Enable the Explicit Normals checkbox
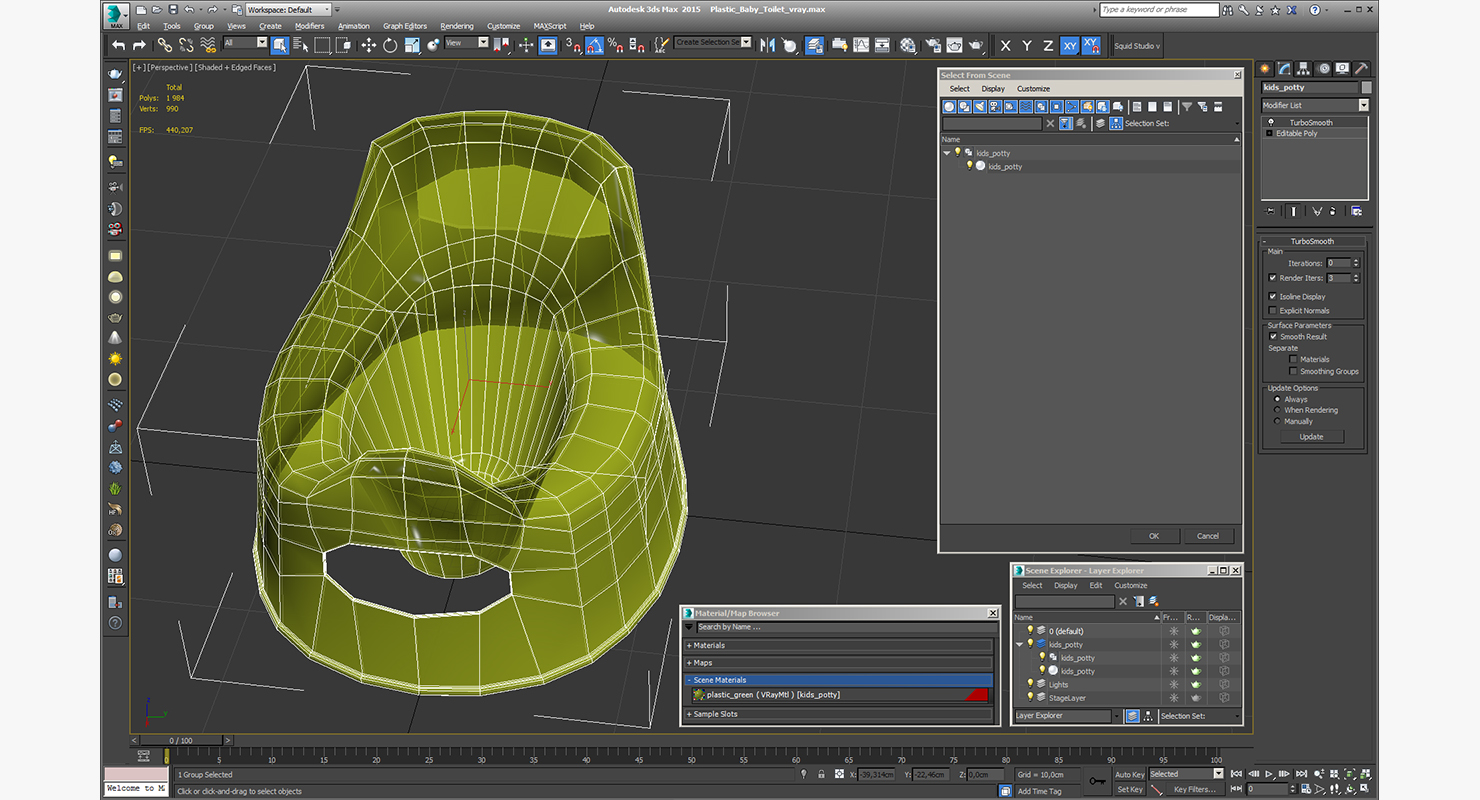 click(x=1272, y=310)
